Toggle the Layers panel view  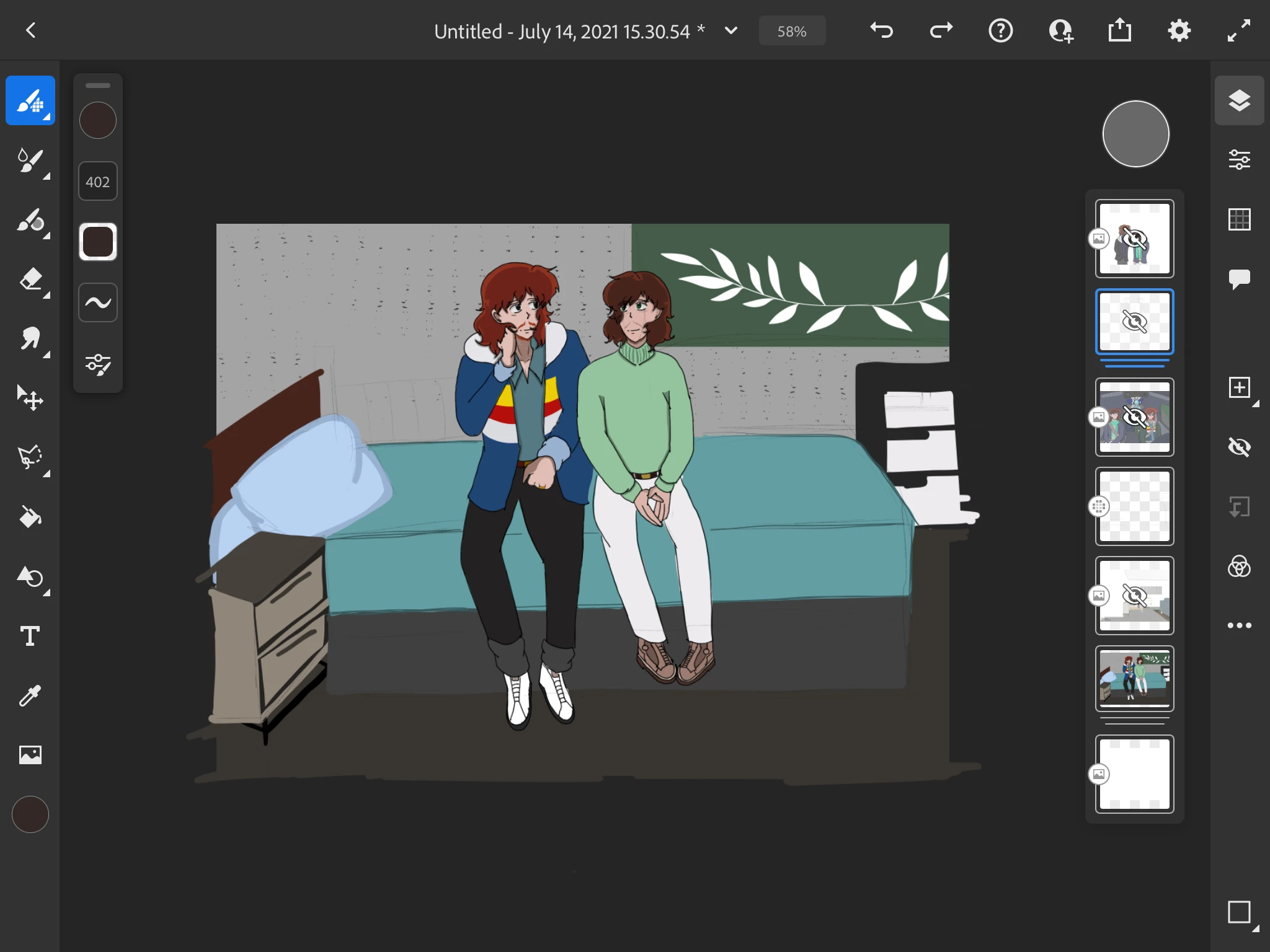point(1239,100)
